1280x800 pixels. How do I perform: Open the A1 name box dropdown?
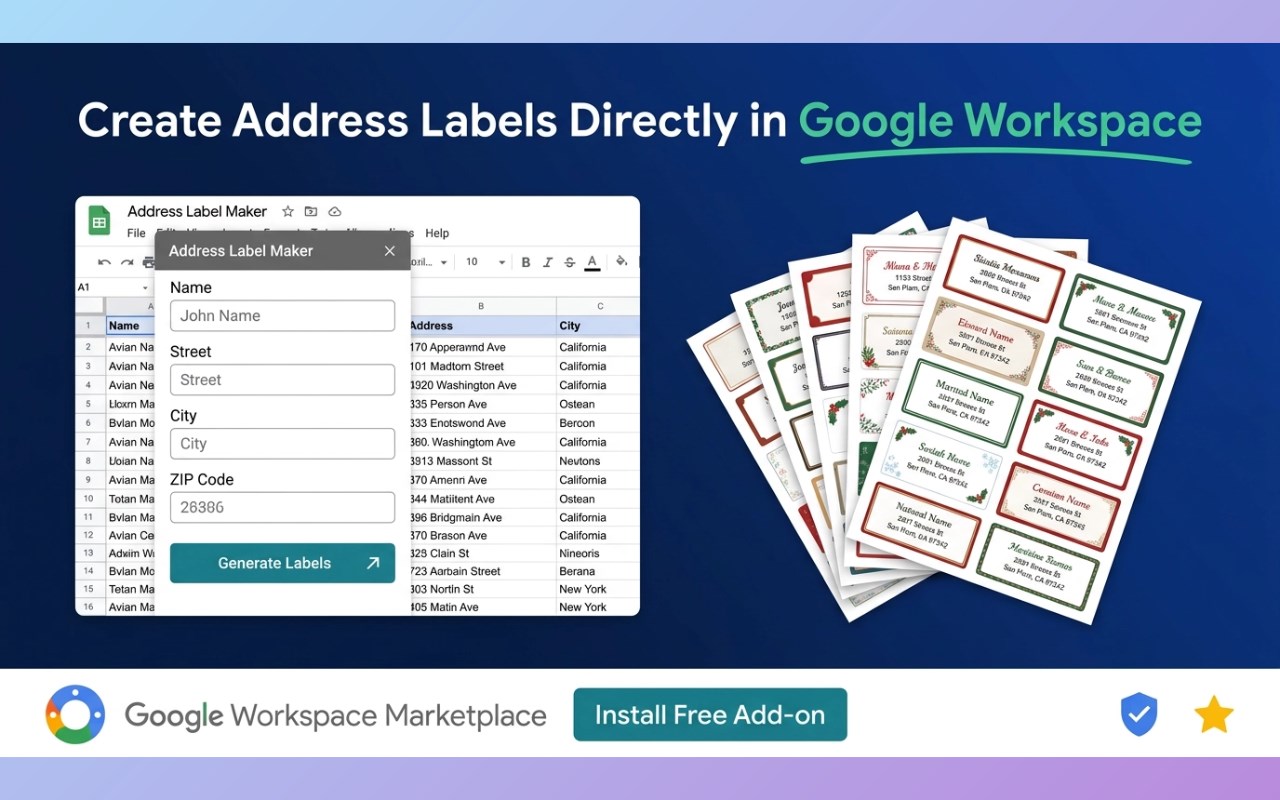[146, 287]
